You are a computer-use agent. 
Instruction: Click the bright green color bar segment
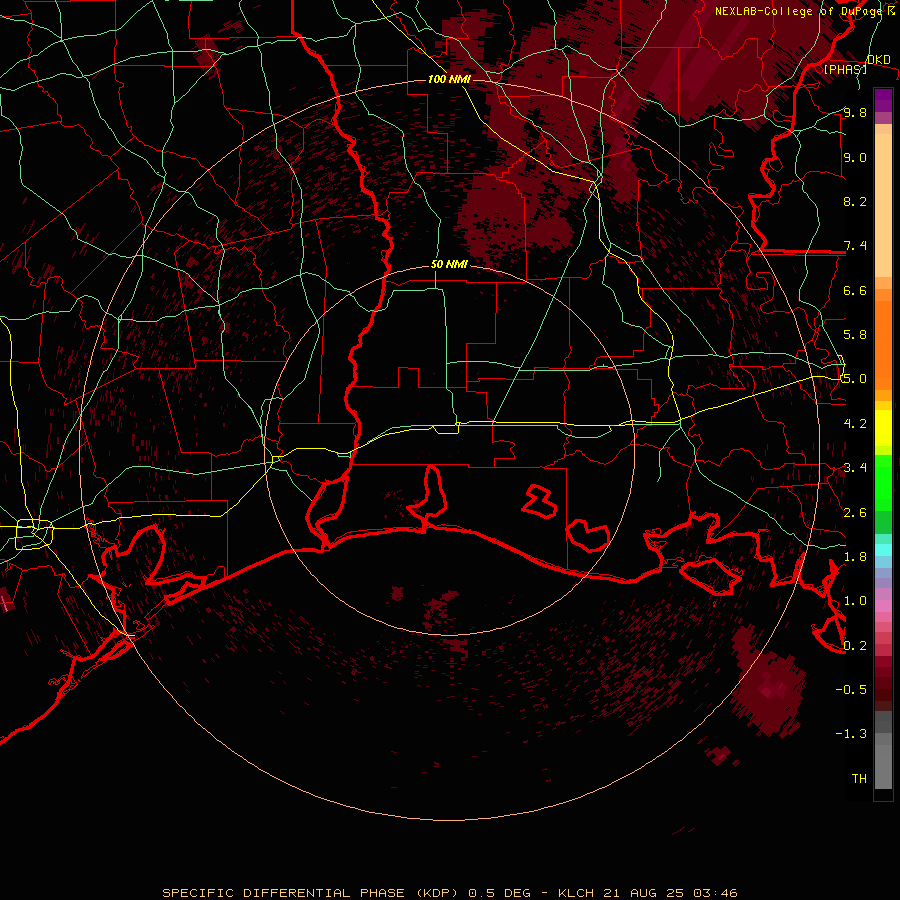click(883, 482)
